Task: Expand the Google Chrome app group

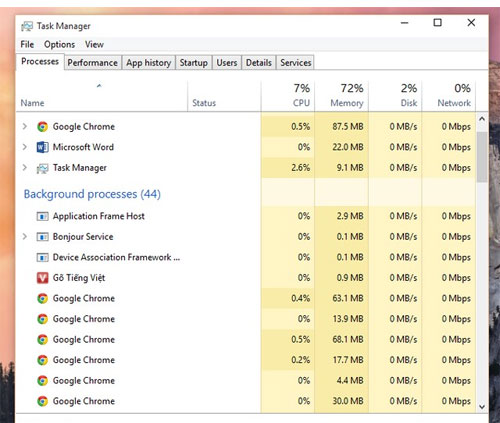Action: (25, 126)
